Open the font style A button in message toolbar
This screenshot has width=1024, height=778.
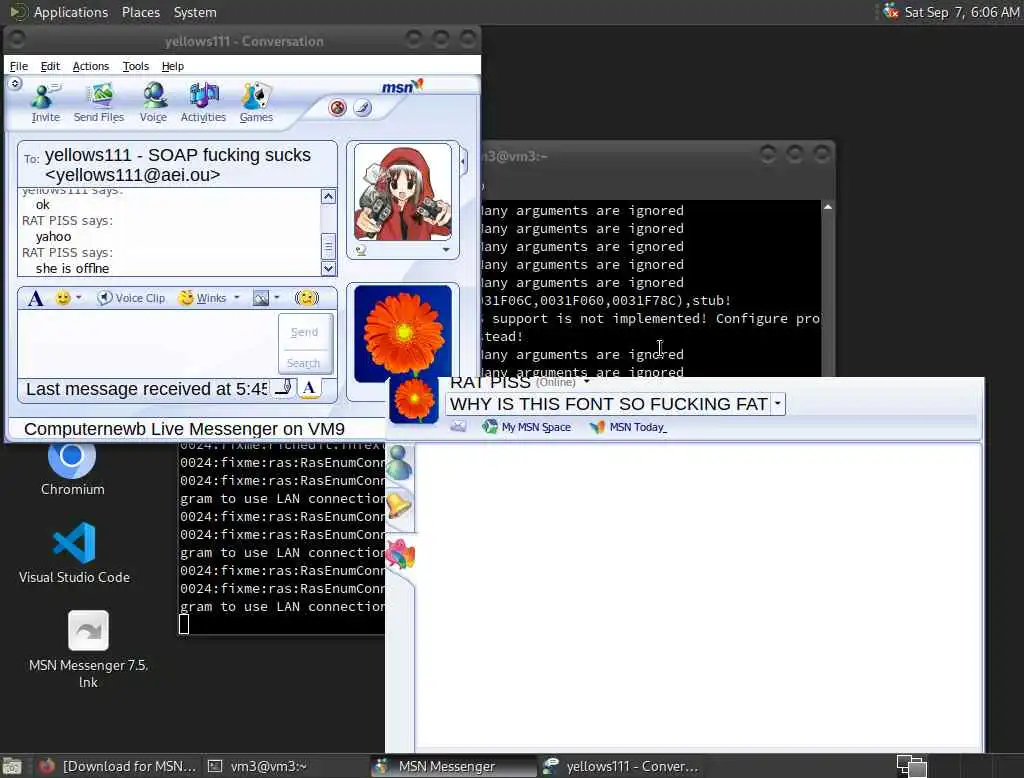36,299
